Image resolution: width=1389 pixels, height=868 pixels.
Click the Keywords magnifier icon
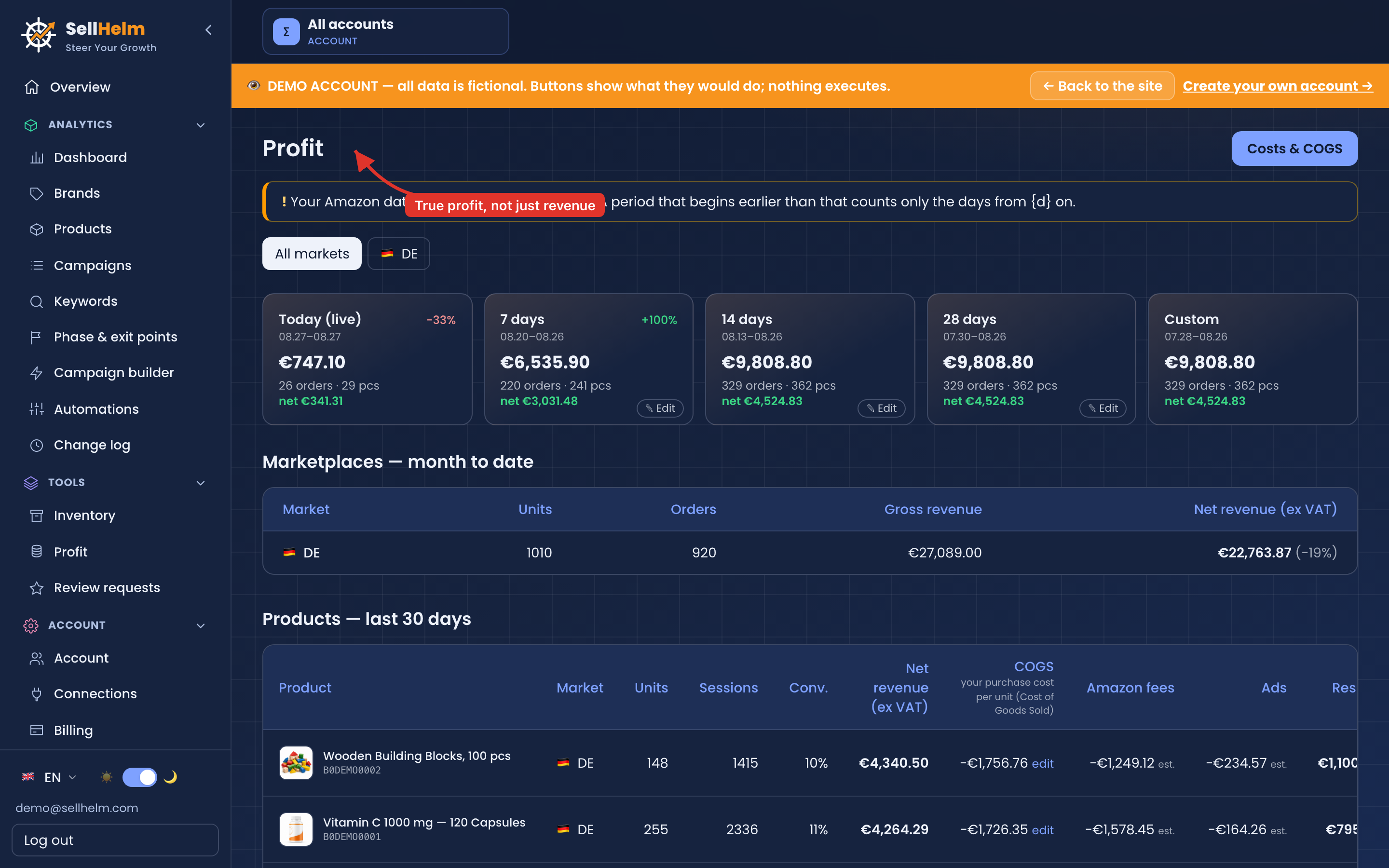[37, 301]
